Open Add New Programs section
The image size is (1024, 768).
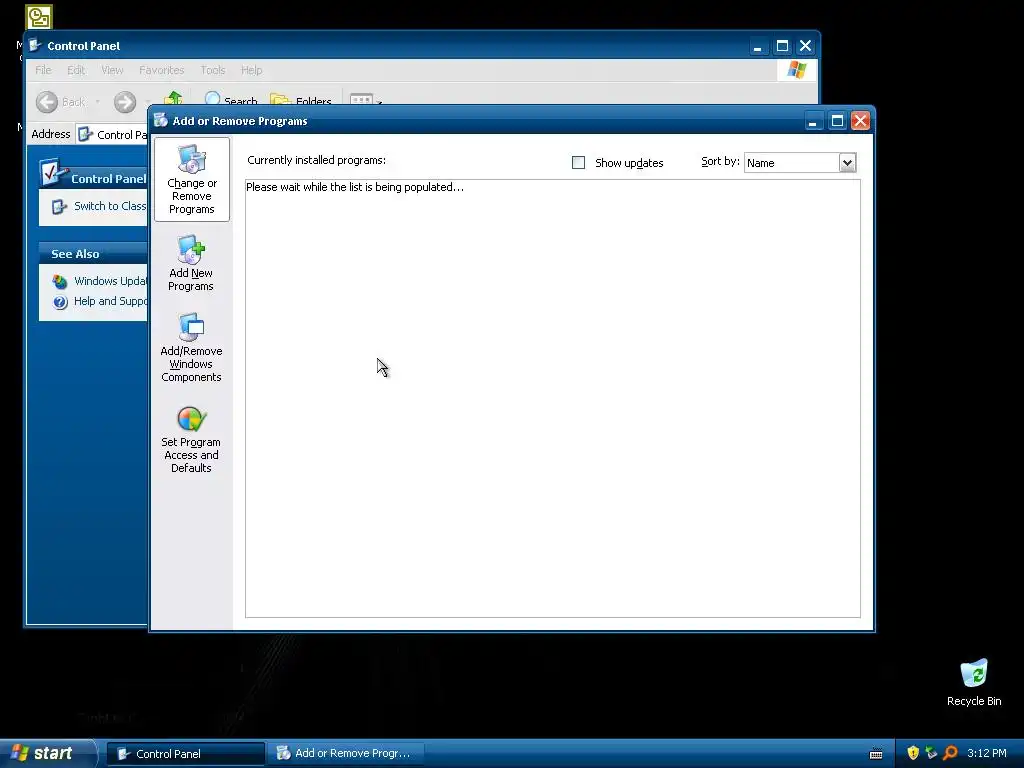tap(191, 263)
